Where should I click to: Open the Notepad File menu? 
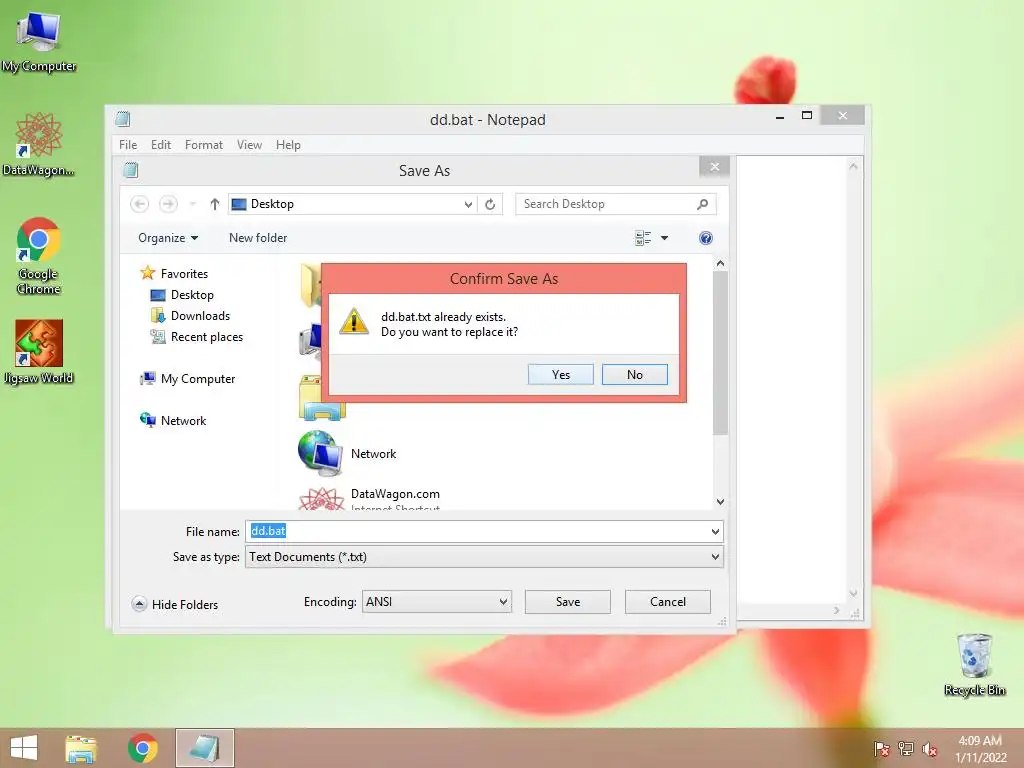click(128, 144)
